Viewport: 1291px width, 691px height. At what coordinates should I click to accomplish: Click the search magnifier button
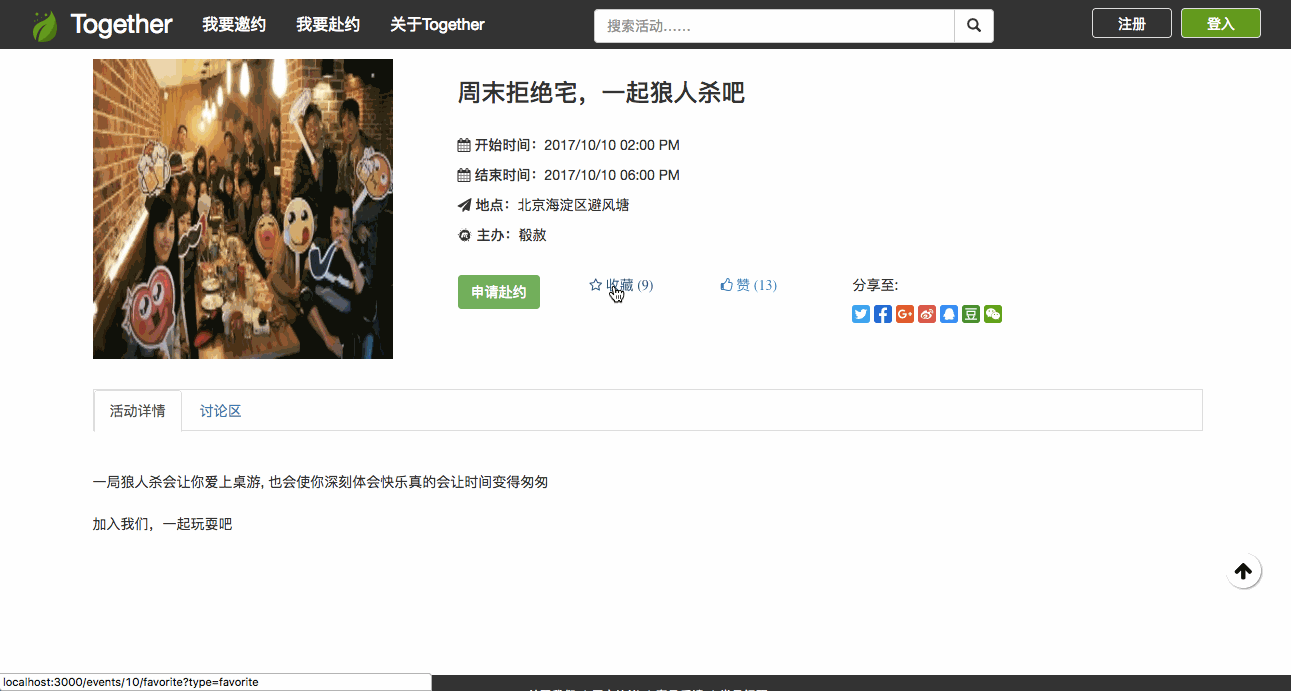coord(974,26)
